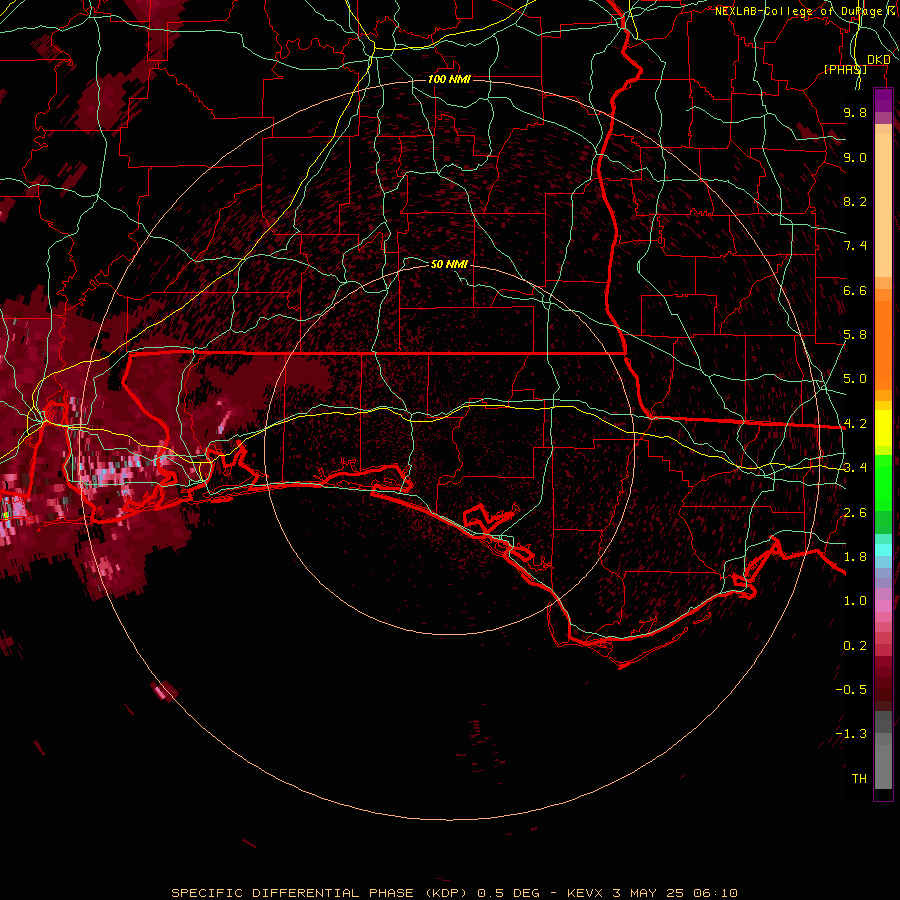Click the 3 MAY 25 date in the caption
Viewport: 900px width, 900px height.
pyautogui.click(x=649, y=893)
